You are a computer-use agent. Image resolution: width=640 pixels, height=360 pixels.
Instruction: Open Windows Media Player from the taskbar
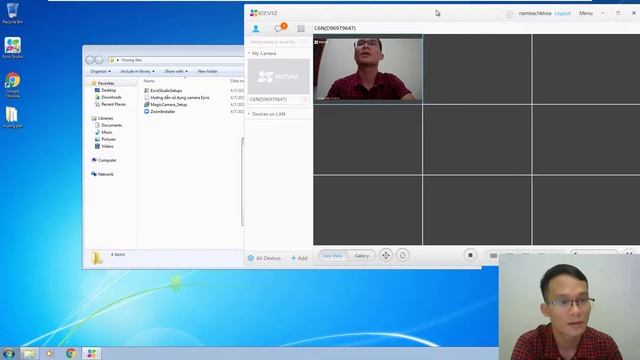(x=49, y=353)
